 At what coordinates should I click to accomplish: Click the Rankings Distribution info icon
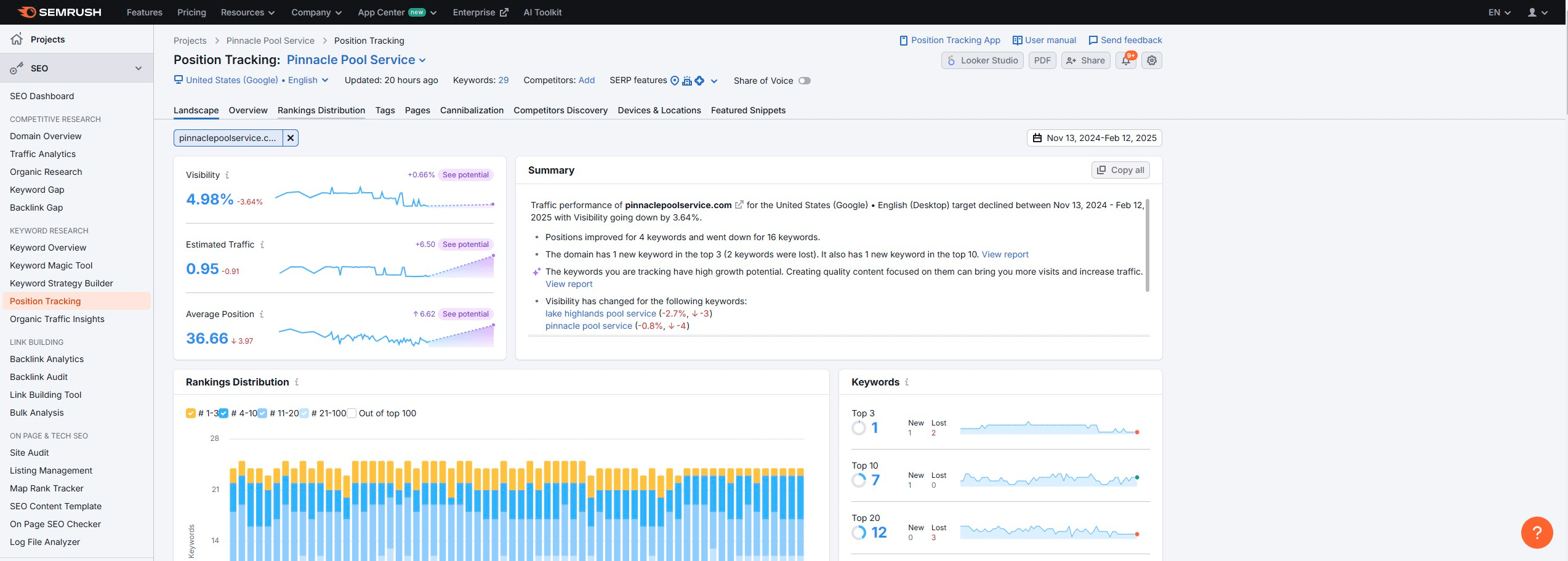(x=297, y=382)
